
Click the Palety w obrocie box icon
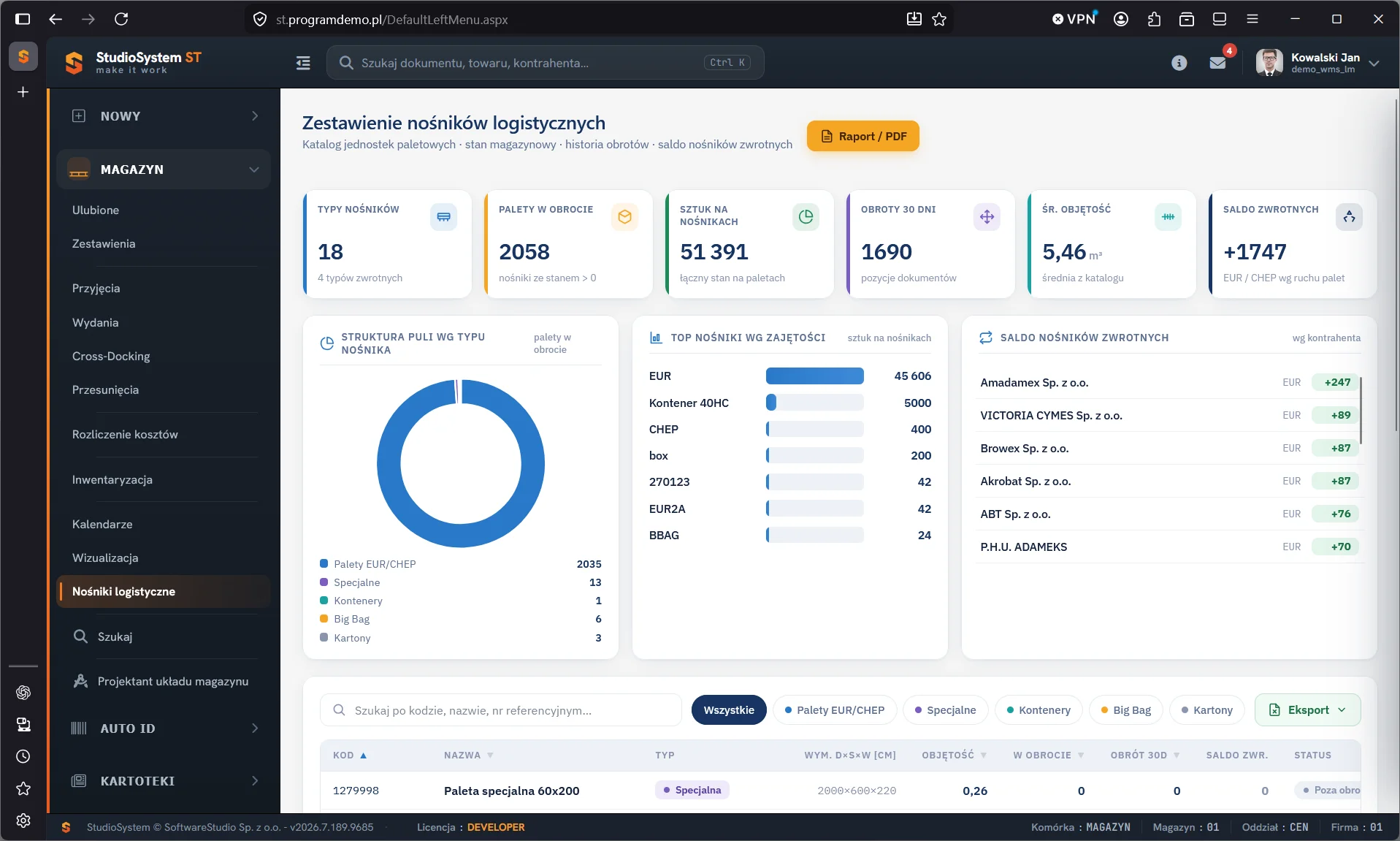[624, 217]
